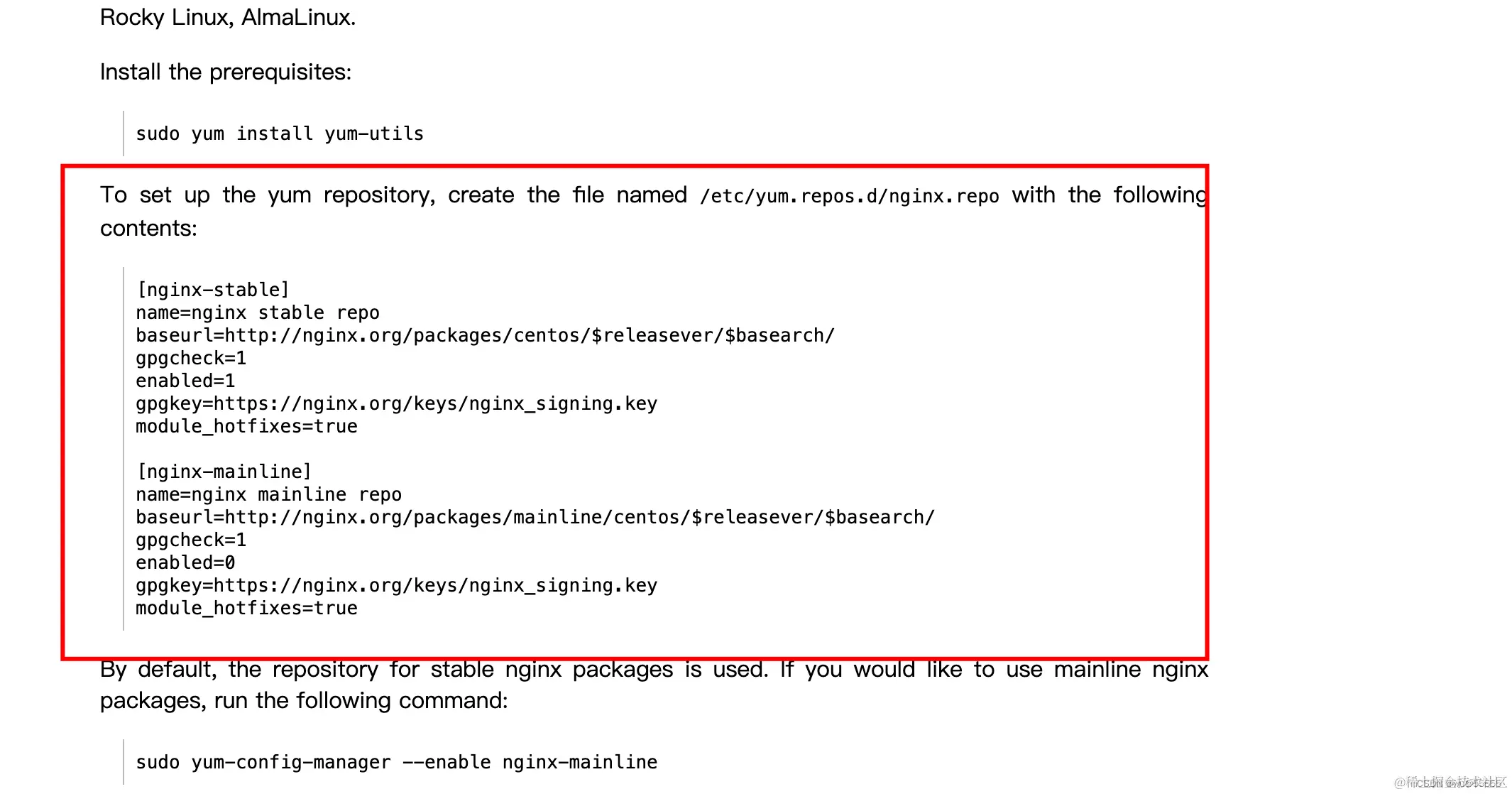The width and height of the screenshot is (1512, 794).
Task: Click the 'enabled=1' line
Action: (x=185, y=381)
